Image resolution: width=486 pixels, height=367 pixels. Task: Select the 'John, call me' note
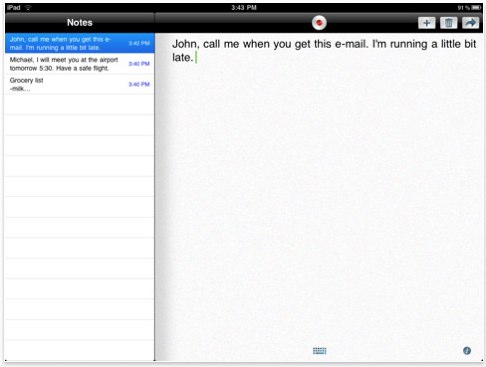(80, 43)
